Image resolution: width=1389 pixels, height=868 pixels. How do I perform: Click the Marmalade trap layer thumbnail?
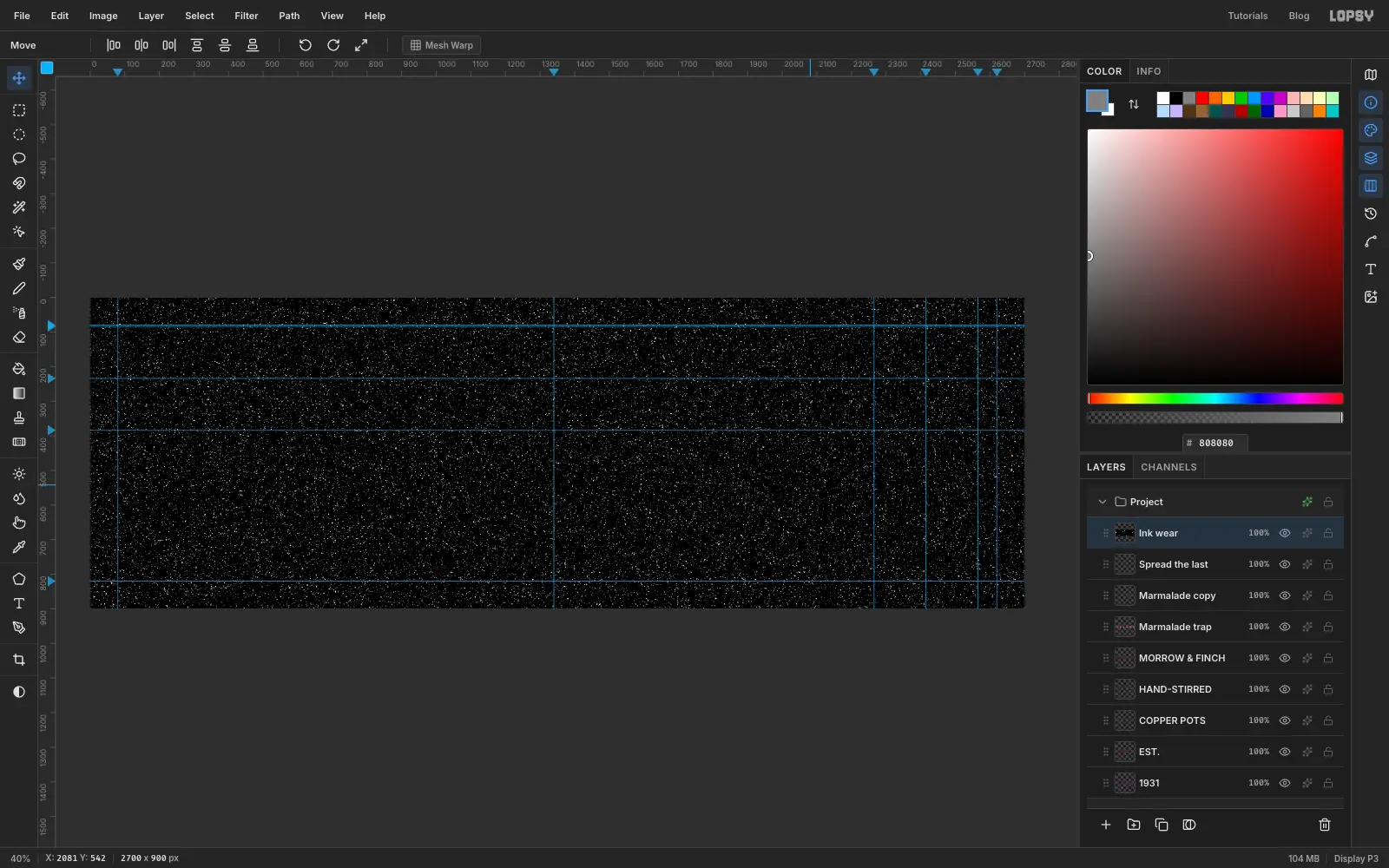pos(1125,627)
